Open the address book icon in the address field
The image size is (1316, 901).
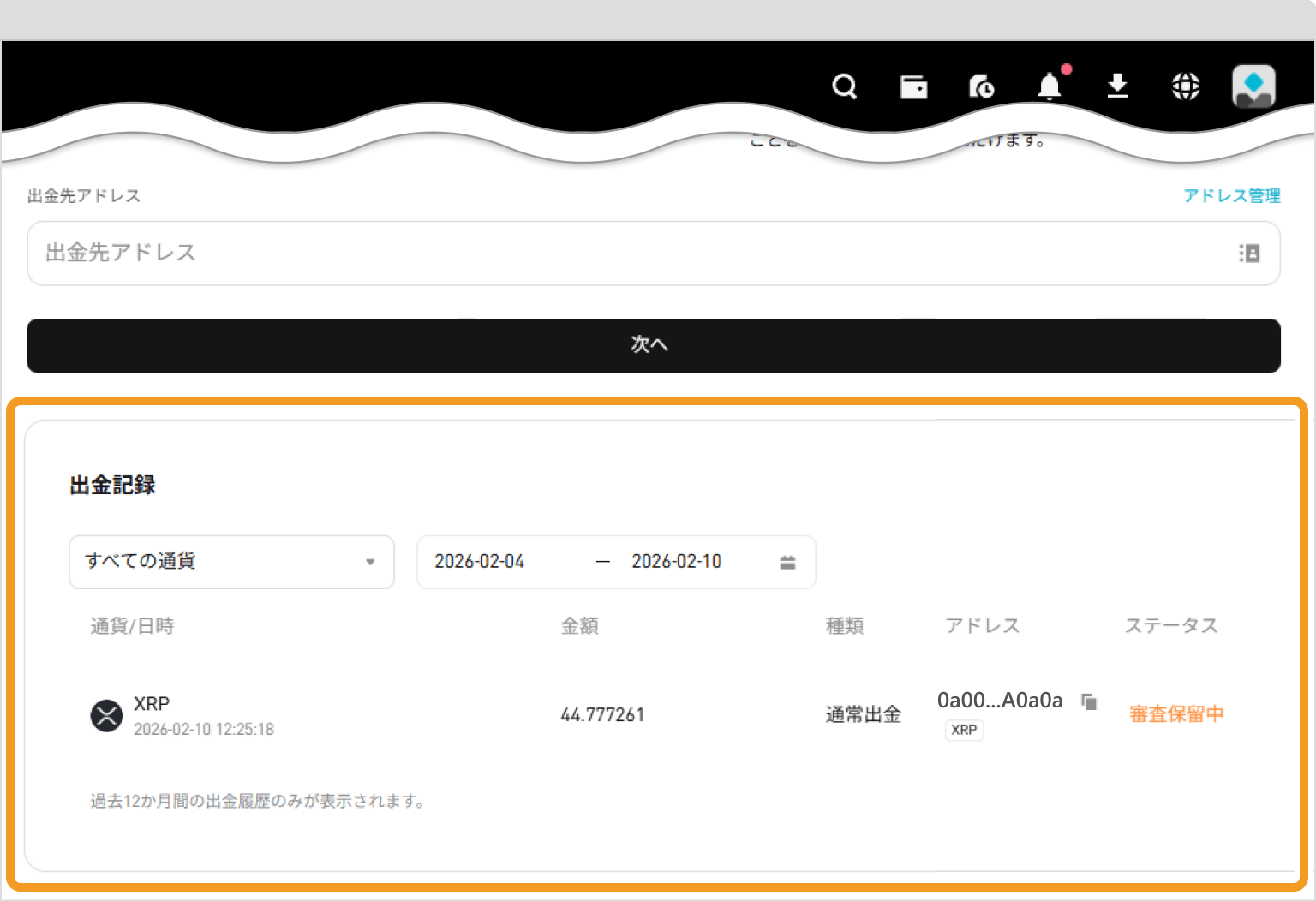click(x=1249, y=254)
